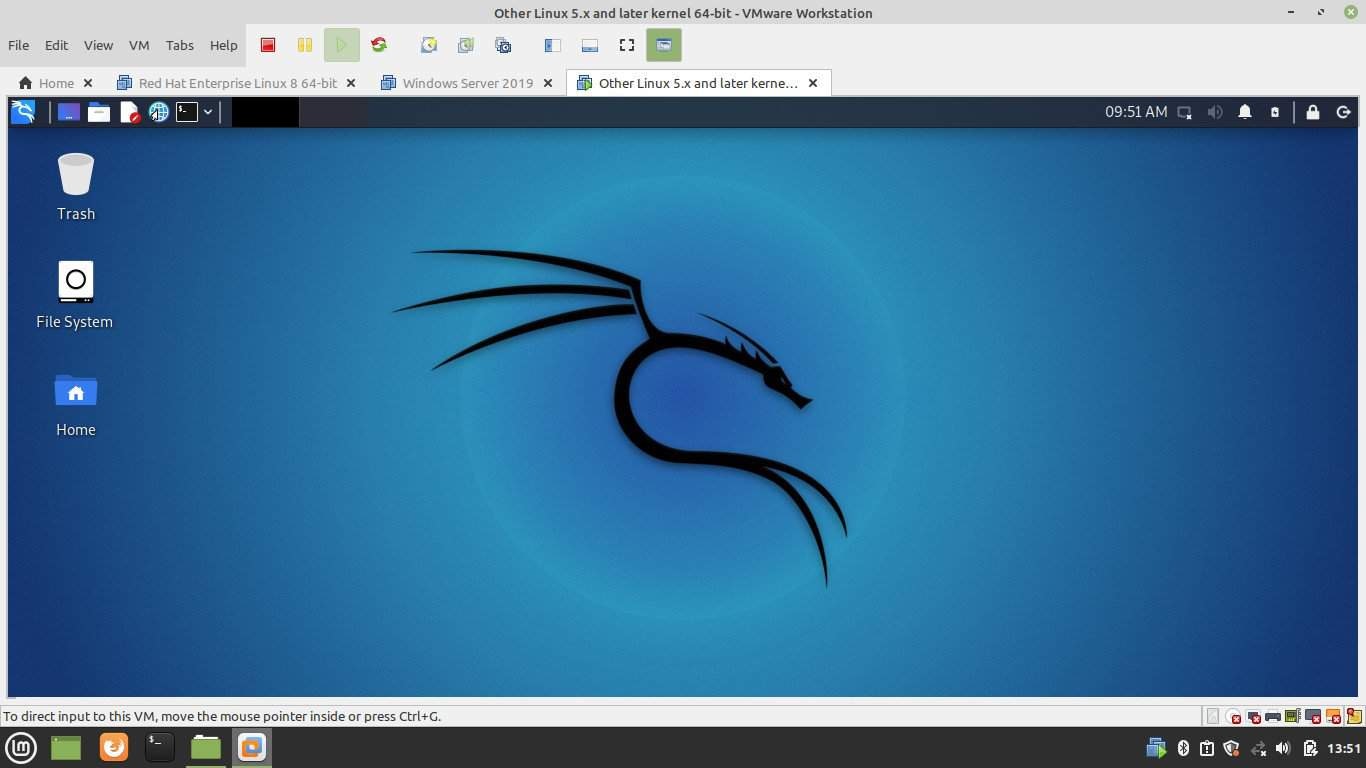Viewport: 1366px width, 768px height.
Task: Open the terminal emulator in Kali panel
Action: pyautogui.click(x=187, y=112)
